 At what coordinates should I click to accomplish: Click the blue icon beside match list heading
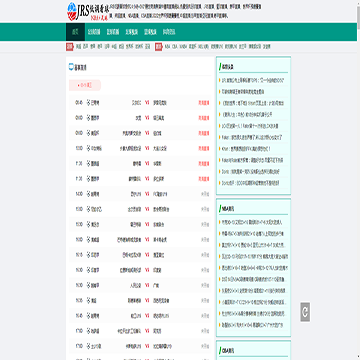click(x=71, y=67)
